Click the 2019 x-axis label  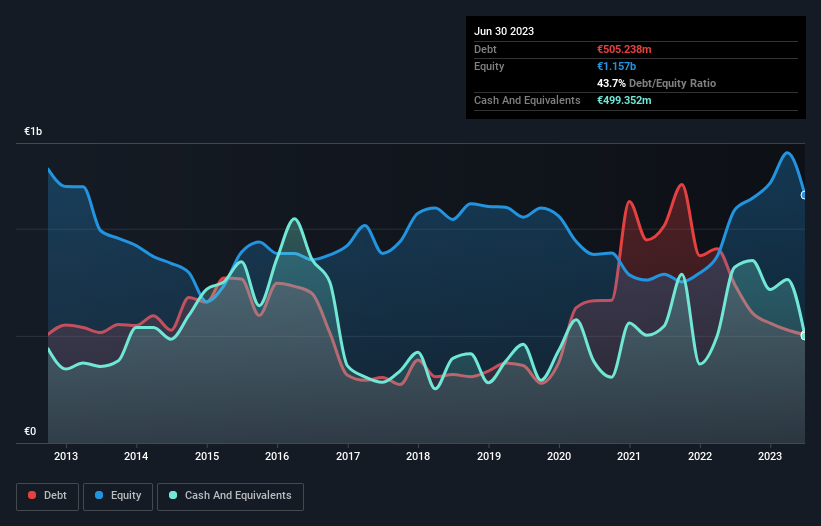489,456
